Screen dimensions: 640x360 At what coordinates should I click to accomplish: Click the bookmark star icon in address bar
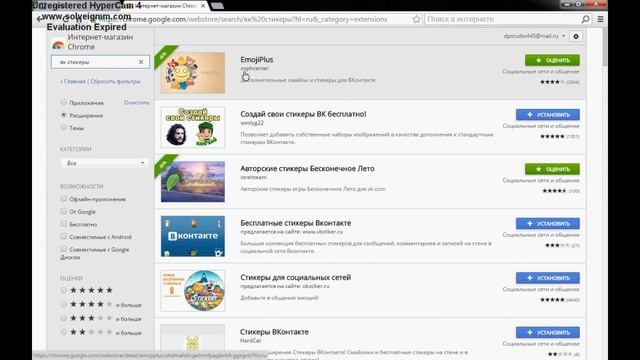[x=416, y=19]
